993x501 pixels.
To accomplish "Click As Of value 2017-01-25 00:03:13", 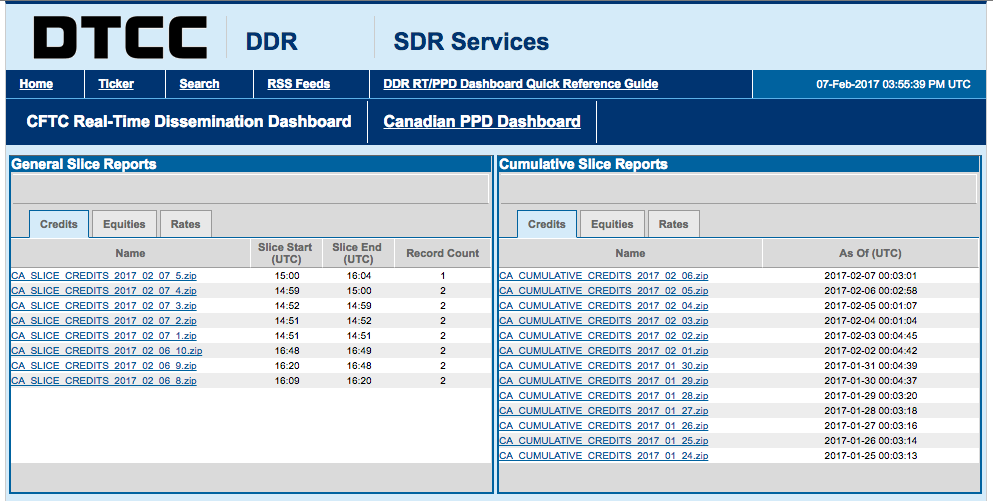I will [x=871, y=456].
